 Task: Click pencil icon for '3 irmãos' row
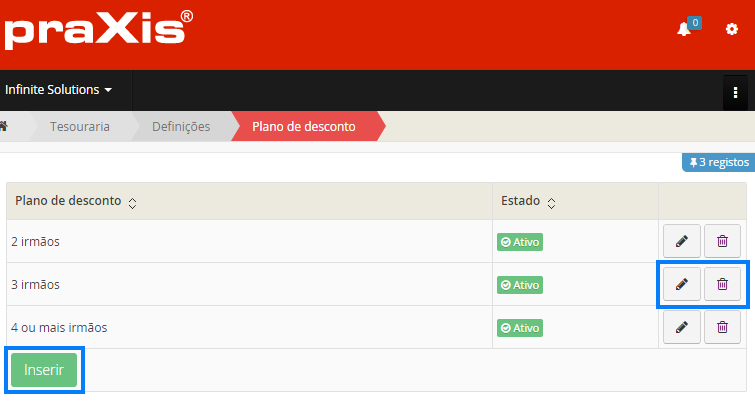682,284
